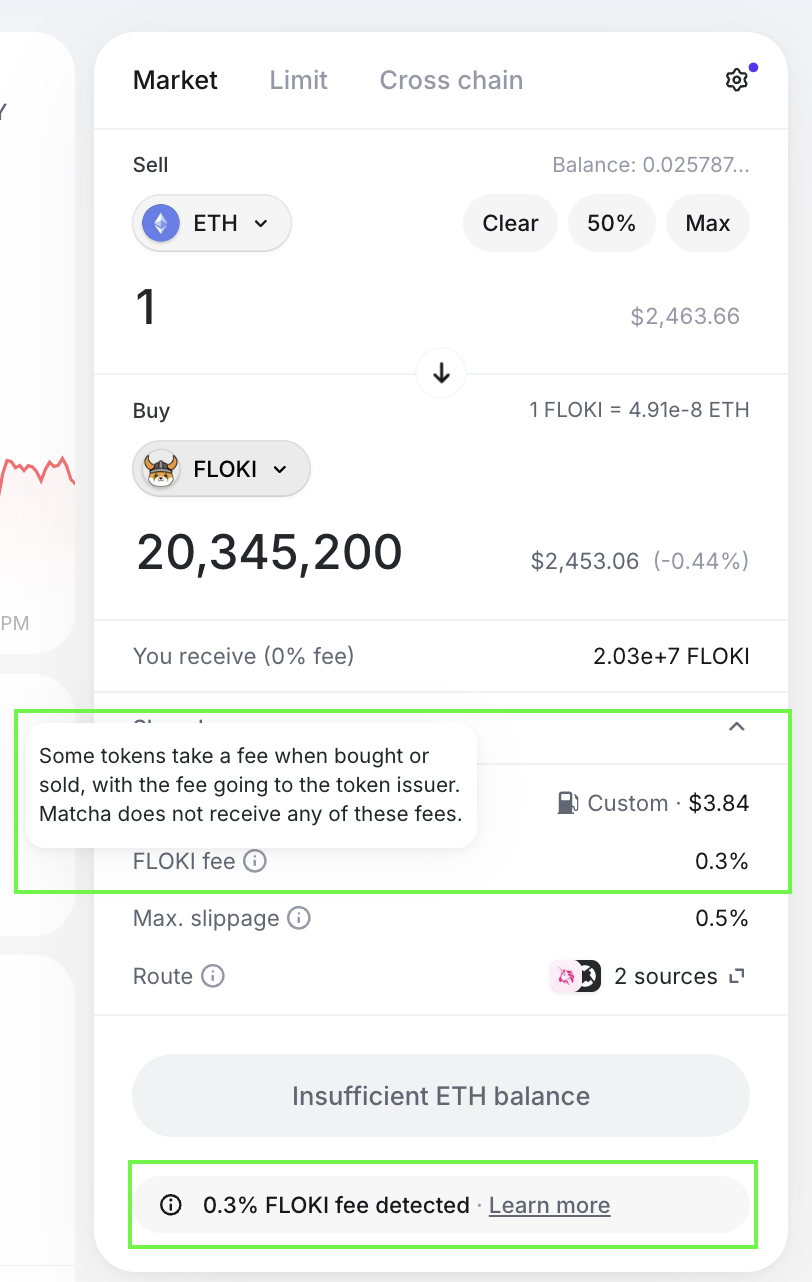
Task: Click the Insufficient ETH balance button
Action: (440, 1096)
